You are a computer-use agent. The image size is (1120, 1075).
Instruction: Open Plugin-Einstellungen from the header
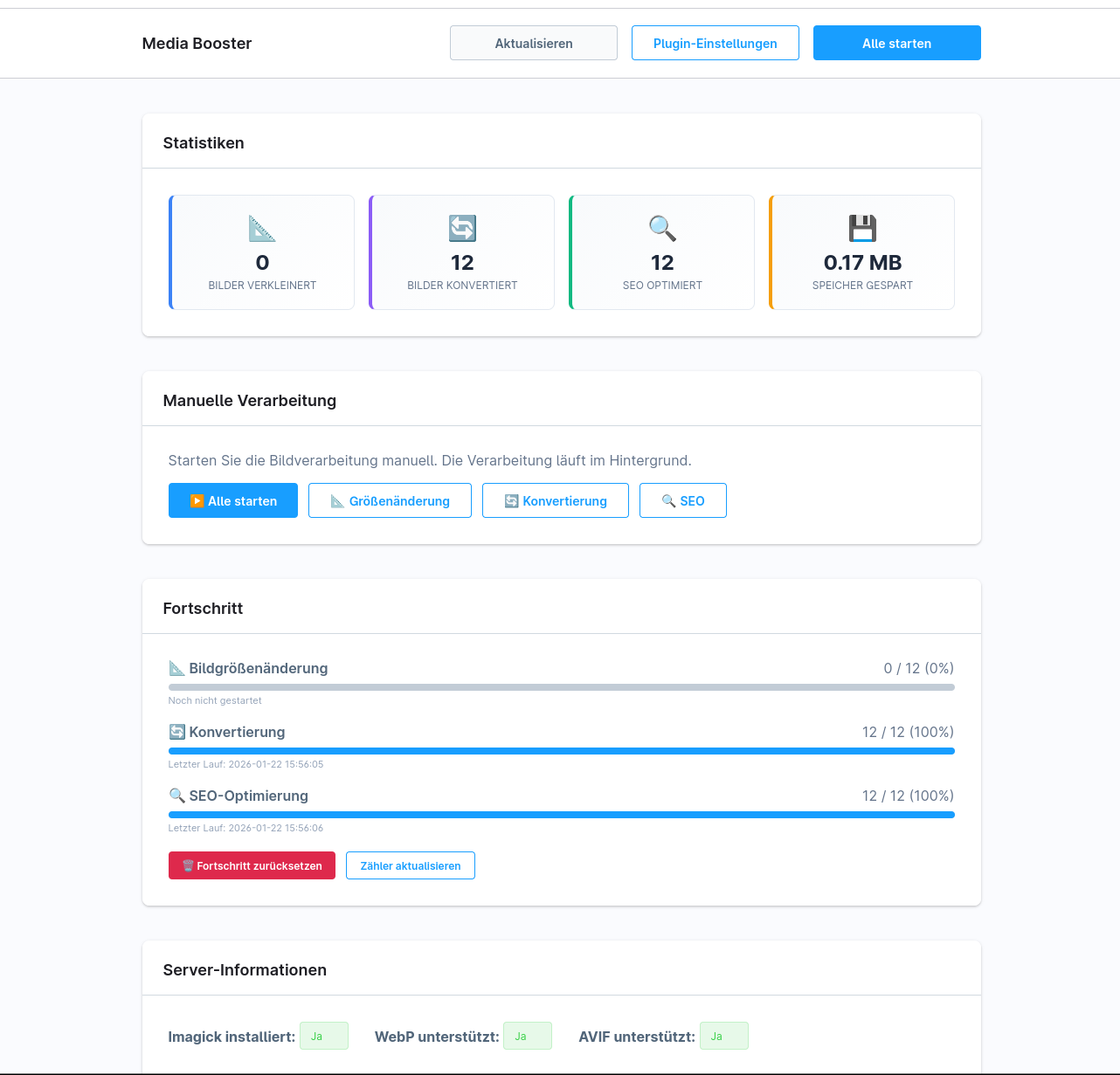pos(715,43)
